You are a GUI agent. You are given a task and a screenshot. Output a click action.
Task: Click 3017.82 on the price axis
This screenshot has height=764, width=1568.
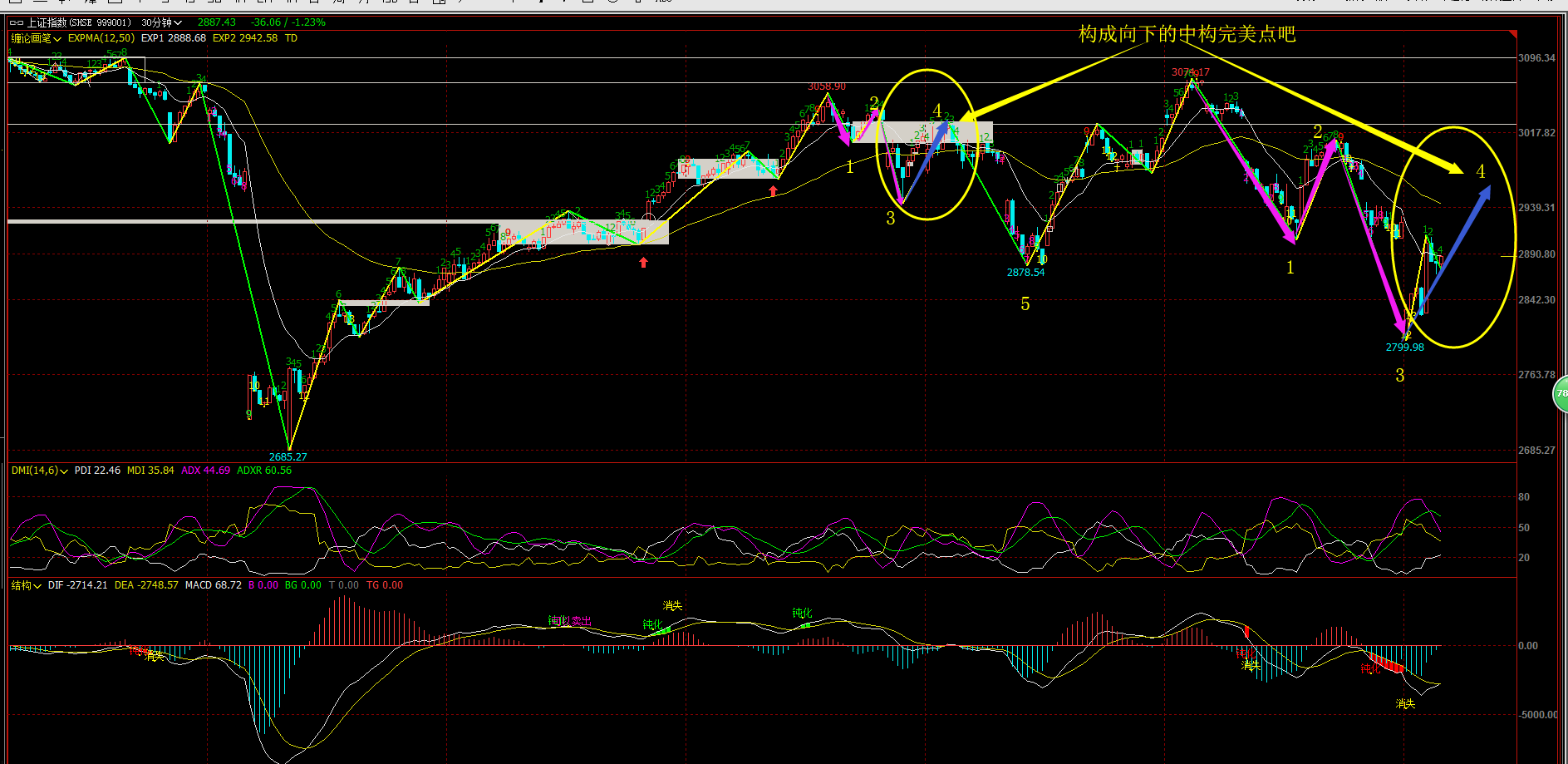(x=1536, y=133)
